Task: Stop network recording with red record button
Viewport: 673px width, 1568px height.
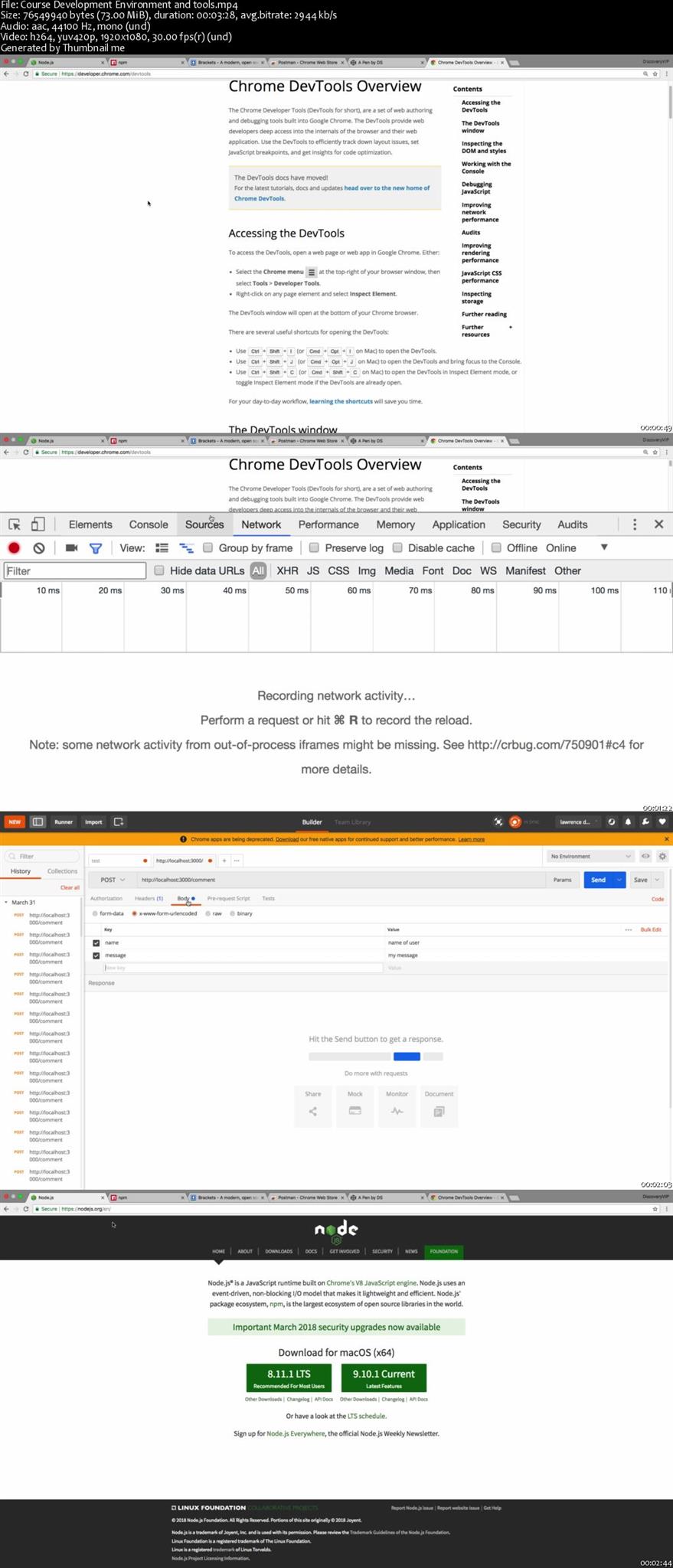Action: click(14, 548)
